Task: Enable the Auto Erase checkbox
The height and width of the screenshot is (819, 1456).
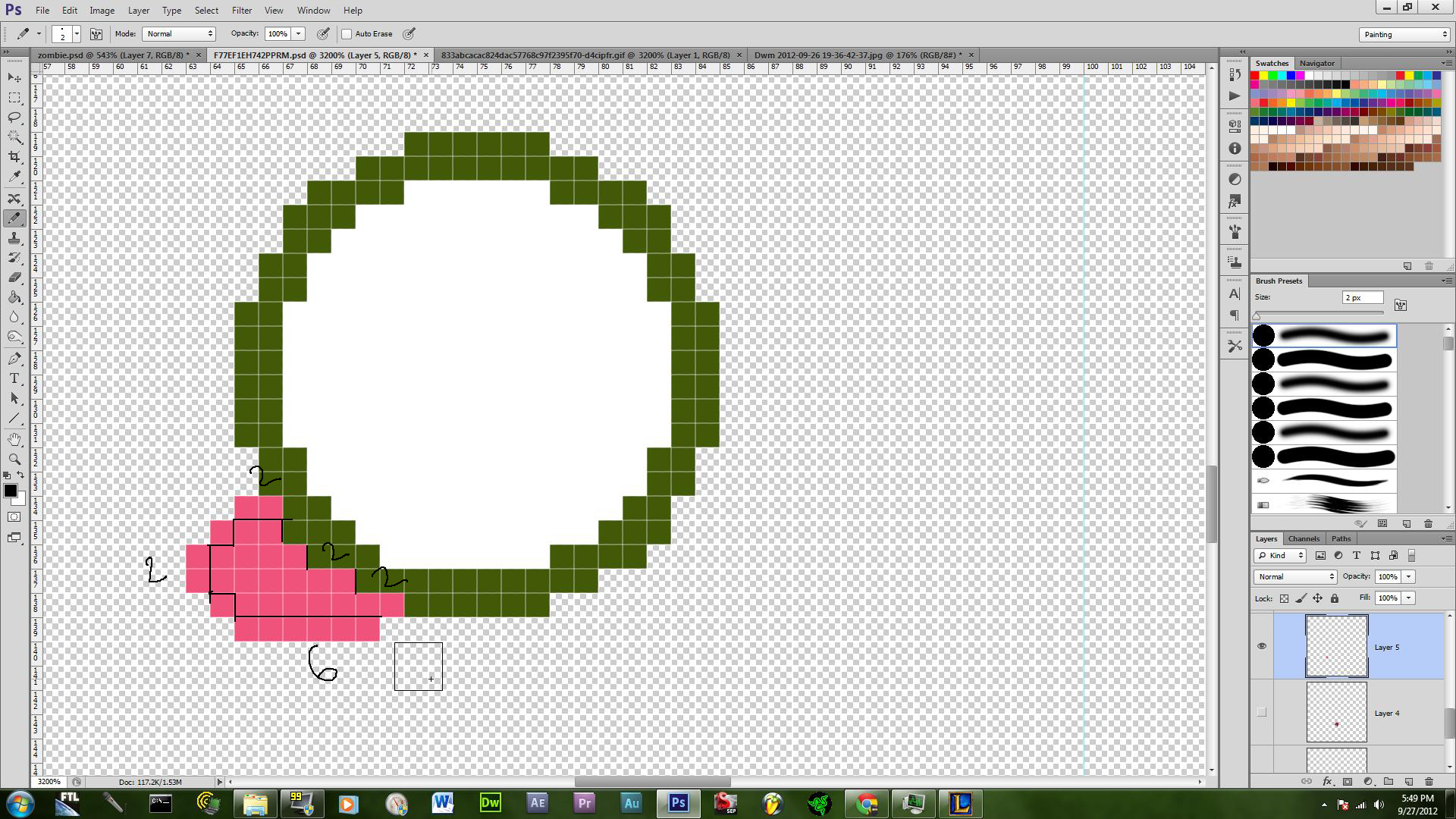Action: click(x=347, y=34)
